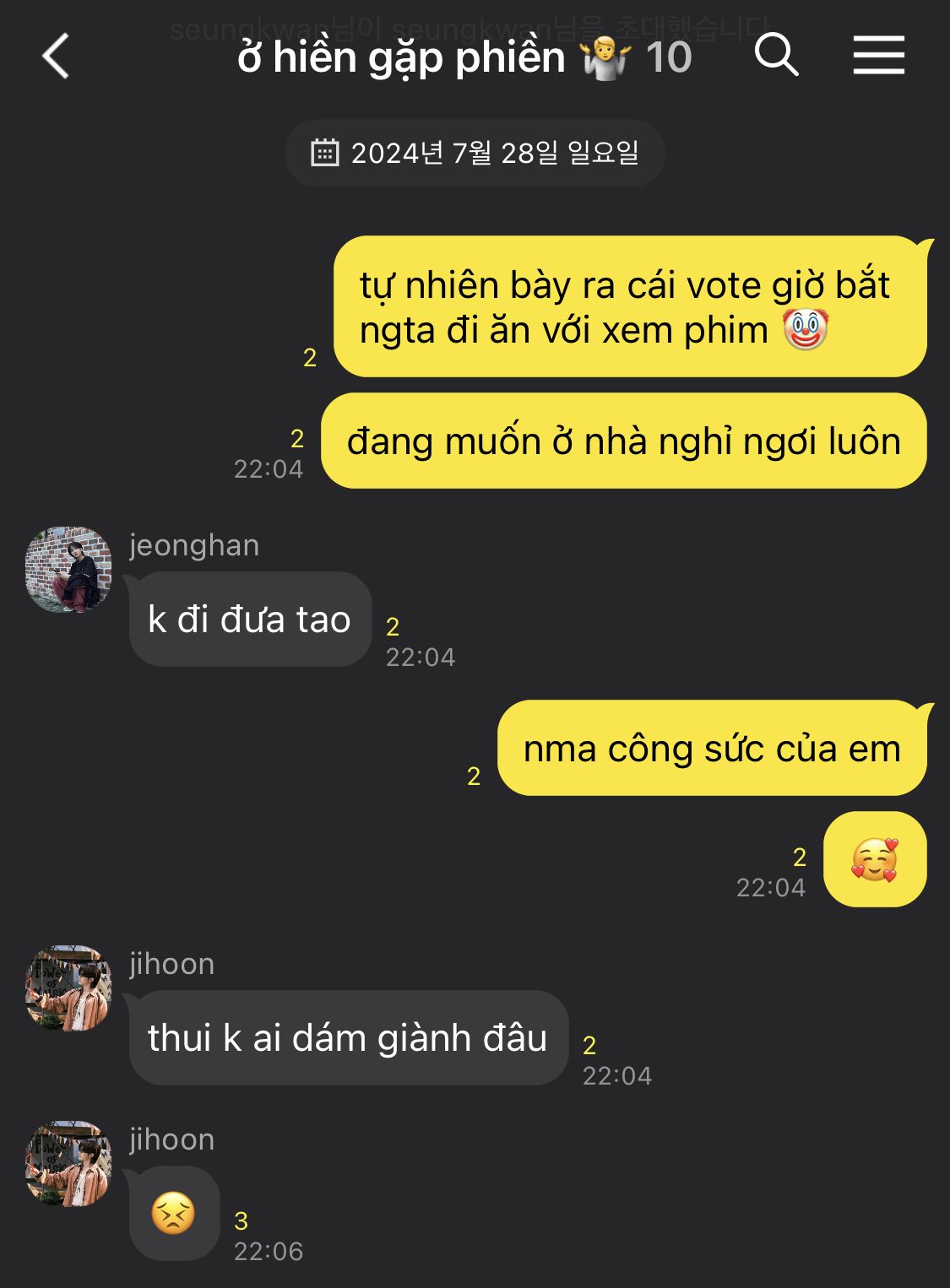This screenshot has height=1288, width=950.
Task: Tap jihoon's avatar next to emoji message
Action: [x=68, y=1164]
